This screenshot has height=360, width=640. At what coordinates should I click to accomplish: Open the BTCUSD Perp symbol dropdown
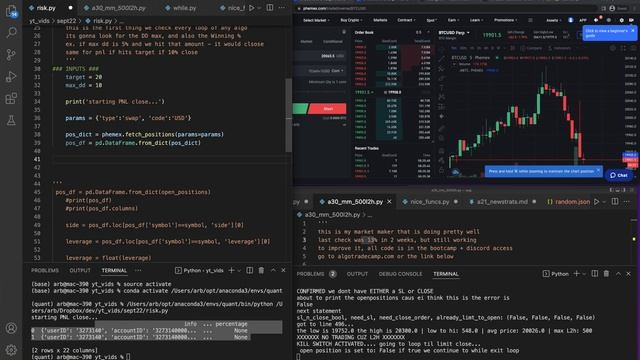pos(454,32)
